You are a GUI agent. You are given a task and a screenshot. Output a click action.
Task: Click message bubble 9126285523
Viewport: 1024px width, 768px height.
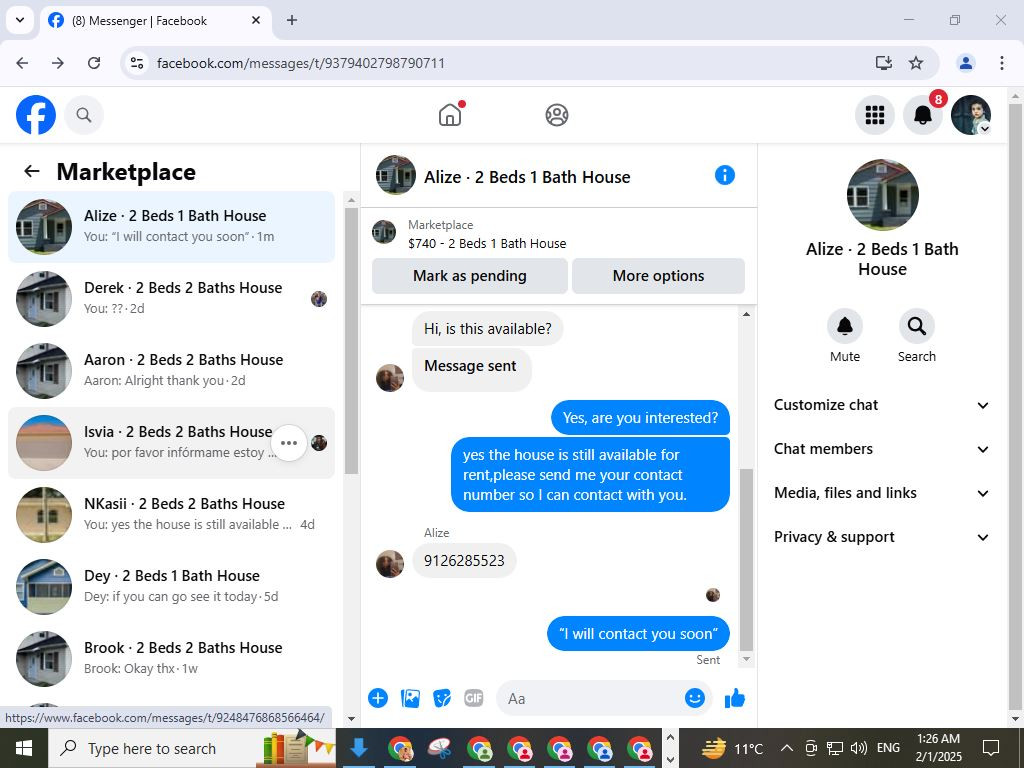coord(464,560)
